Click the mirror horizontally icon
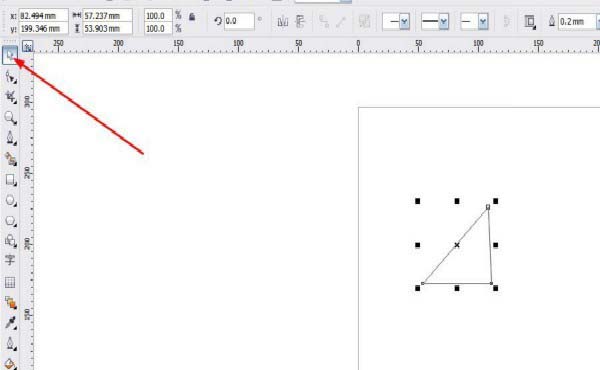The height and width of the screenshot is (370, 600). pos(283,21)
